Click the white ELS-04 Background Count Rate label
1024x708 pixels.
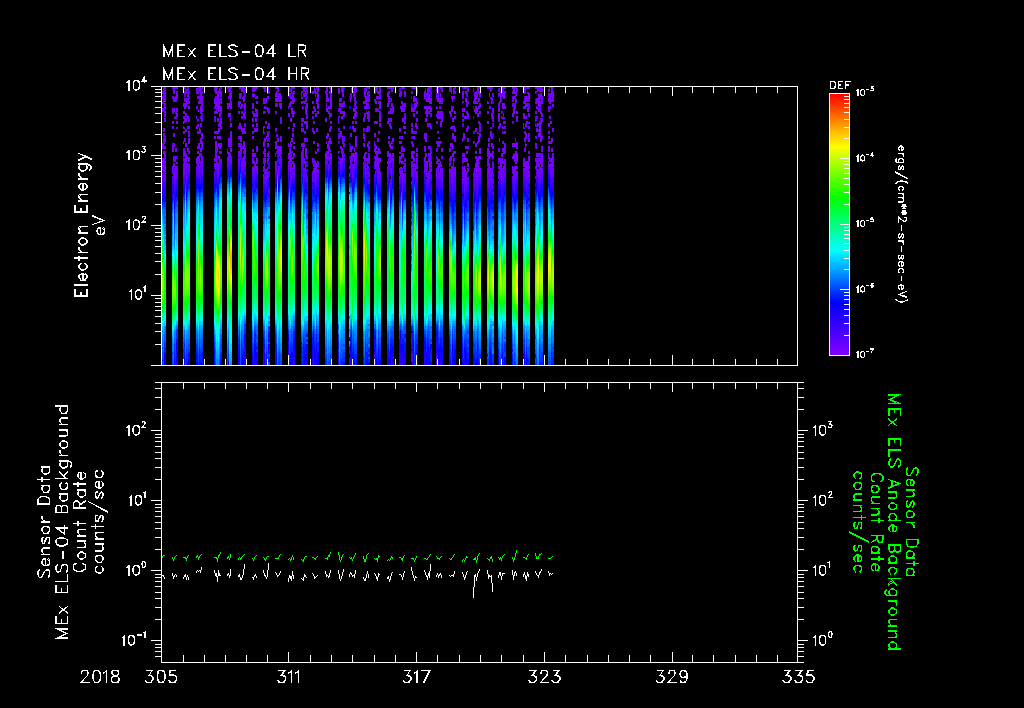pos(71,522)
